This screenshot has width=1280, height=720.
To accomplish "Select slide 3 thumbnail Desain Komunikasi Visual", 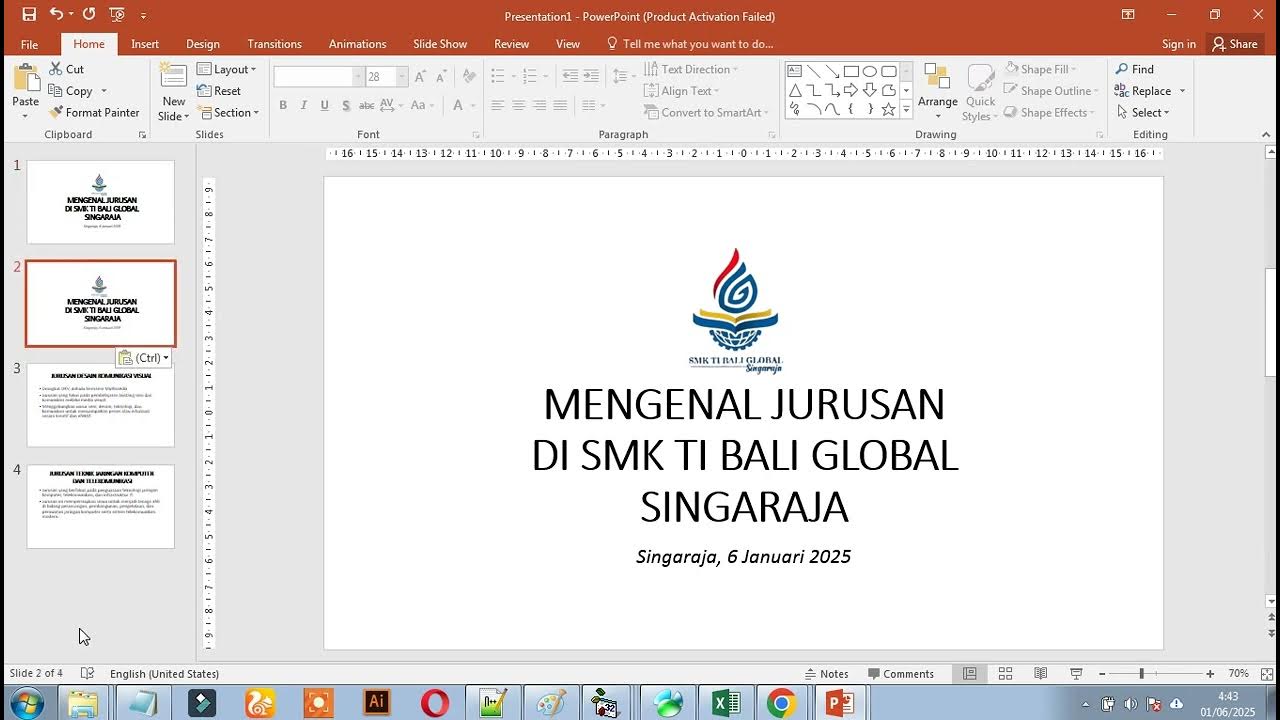I will [x=100, y=405].
